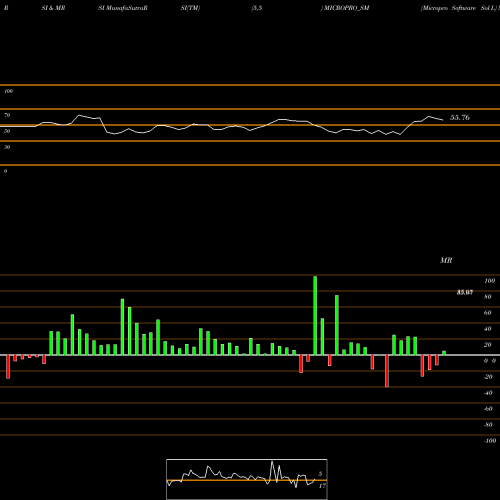Viewport: 500px width, 500px height.
Task: Click the -20 label on MR axis
Action: coord(488,377)
